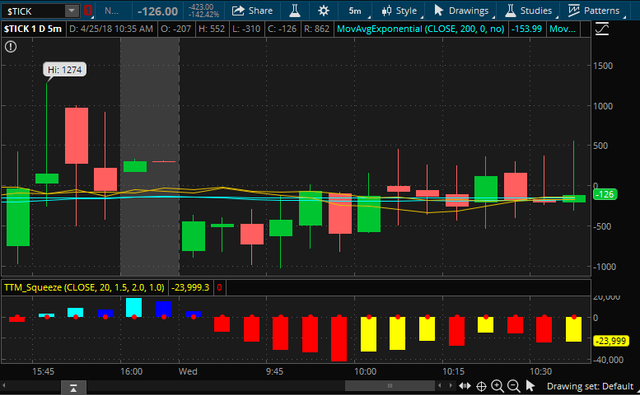Click the "Wed" time axis label
Image resolution: width=640 pixels, height=395 pixels.
click(188, 372)
